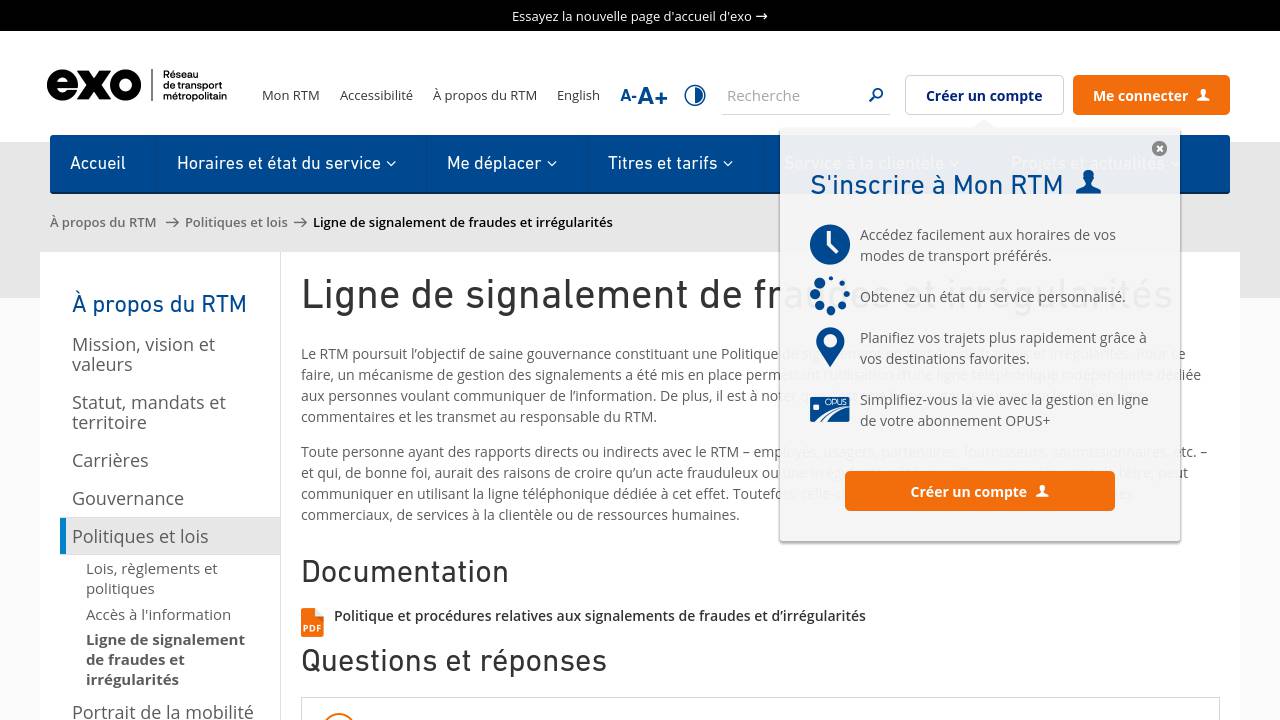Expand Titres et tarifs menu
This screenshot has width=1280, height=720.
click(x=671, y=163)
